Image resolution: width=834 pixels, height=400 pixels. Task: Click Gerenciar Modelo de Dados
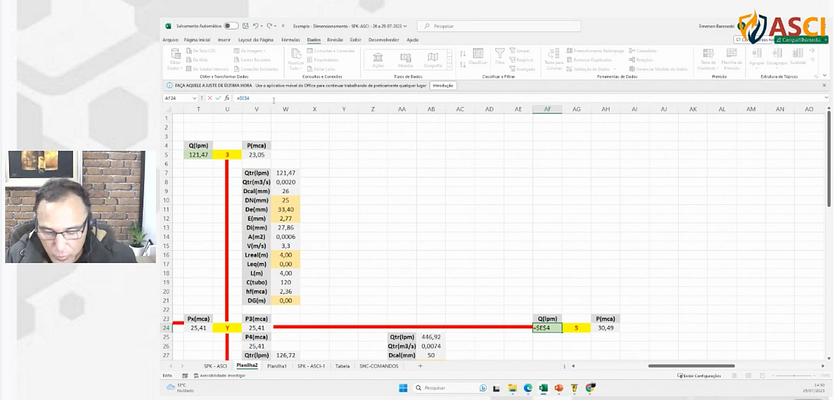(x=658, y=69)
